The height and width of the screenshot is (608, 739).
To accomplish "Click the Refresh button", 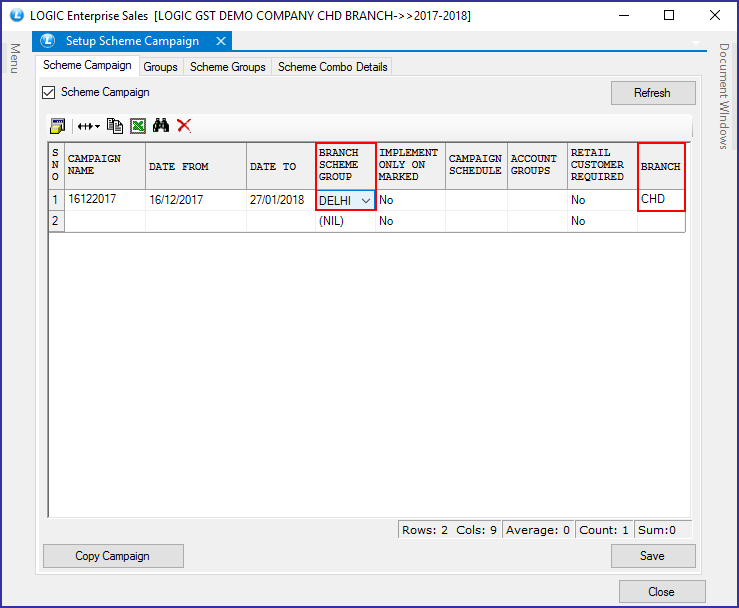I will point(652,93).
